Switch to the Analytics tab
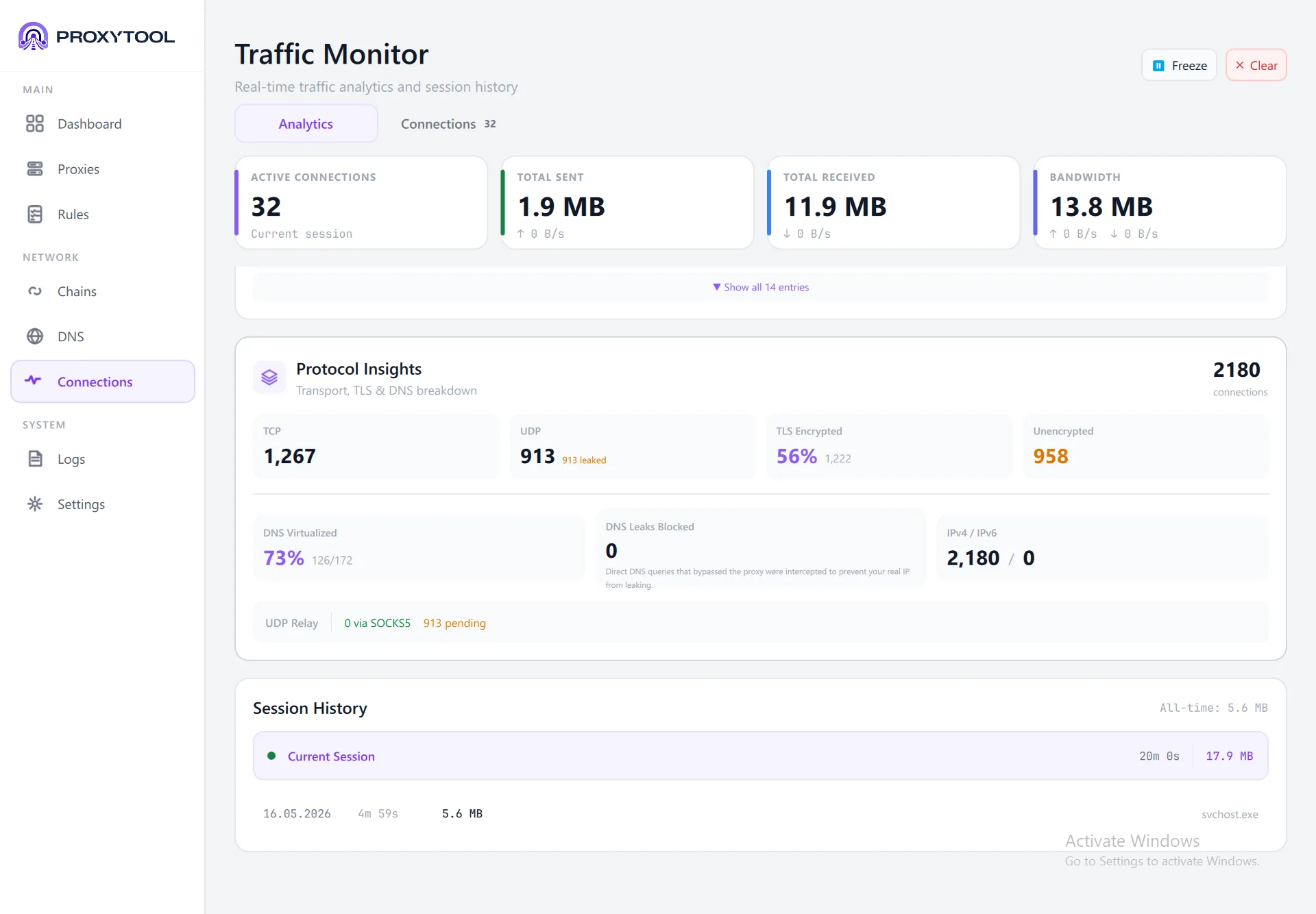The width and height of the screenshot is (1316, 914). point(306,123)
